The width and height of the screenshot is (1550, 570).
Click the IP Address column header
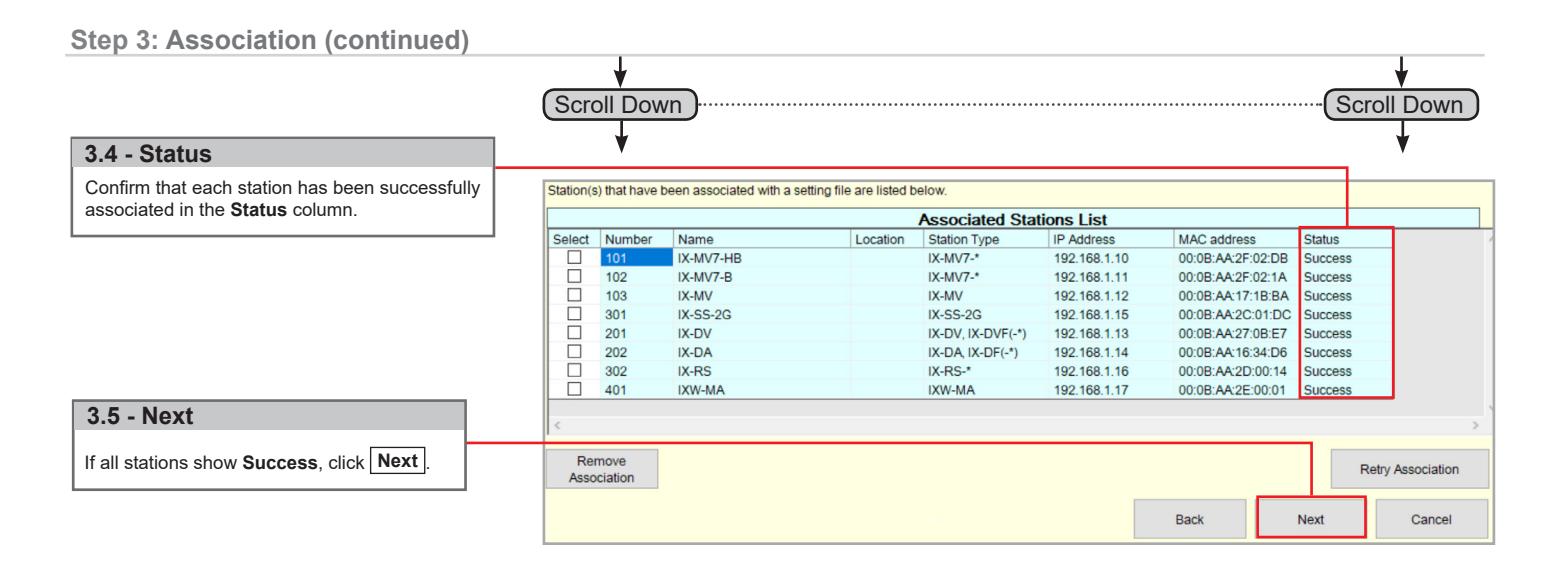pyautogui.click(x=1112, y=240)
